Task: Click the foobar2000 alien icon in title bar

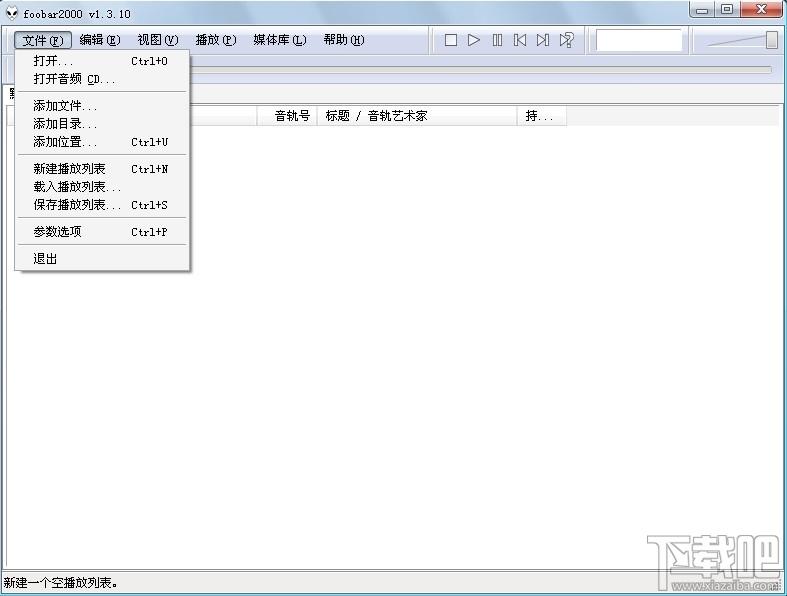Action: pyautogui.click(x=12, y=13)
